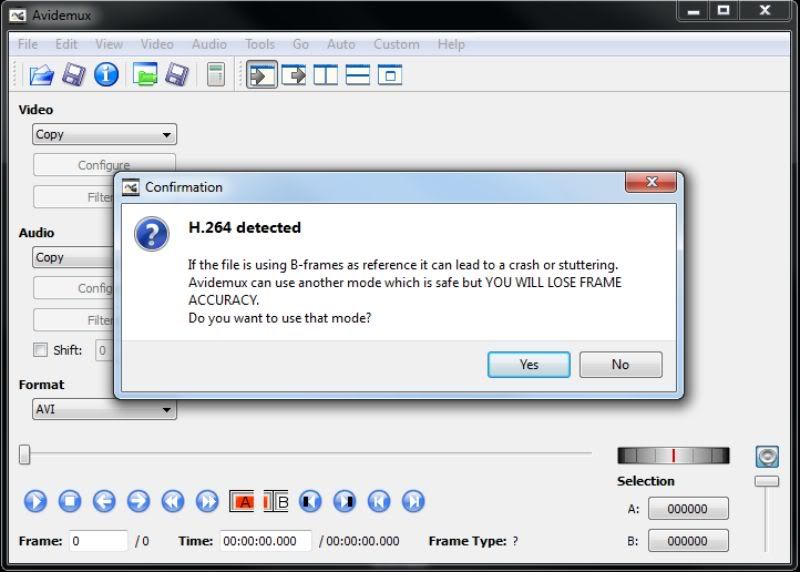The height and width of the screenshot is (572, 800).
Task: Click No in the Confirmation dialog
Action: point(620,364)
